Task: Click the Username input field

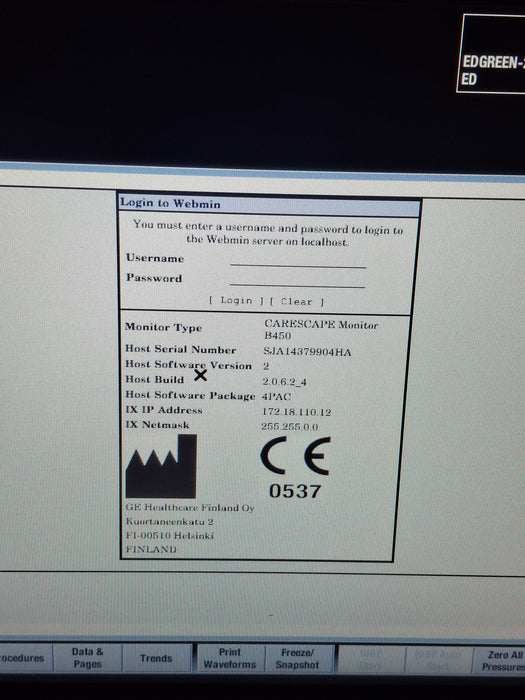Action: point(298,260)
